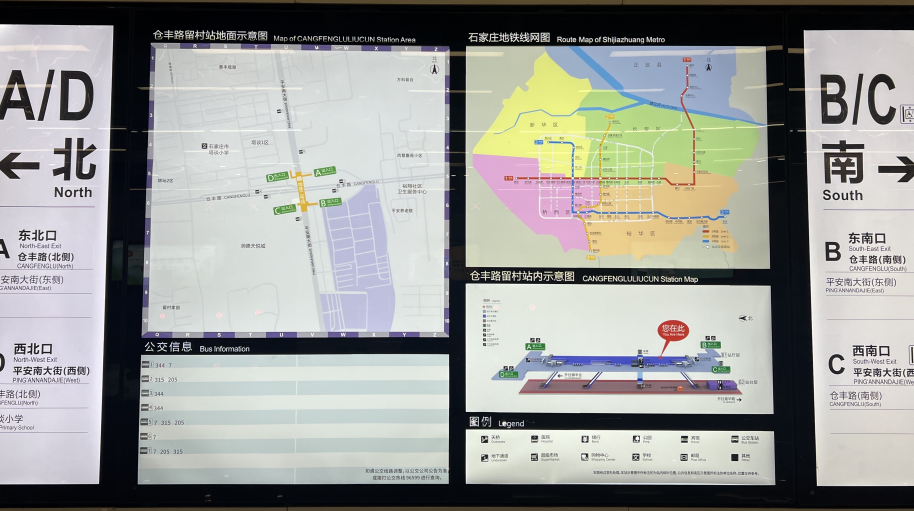Click the right arrow beside South sign
Viewport: 914px width, 511px height.
(x=895, y=168)
